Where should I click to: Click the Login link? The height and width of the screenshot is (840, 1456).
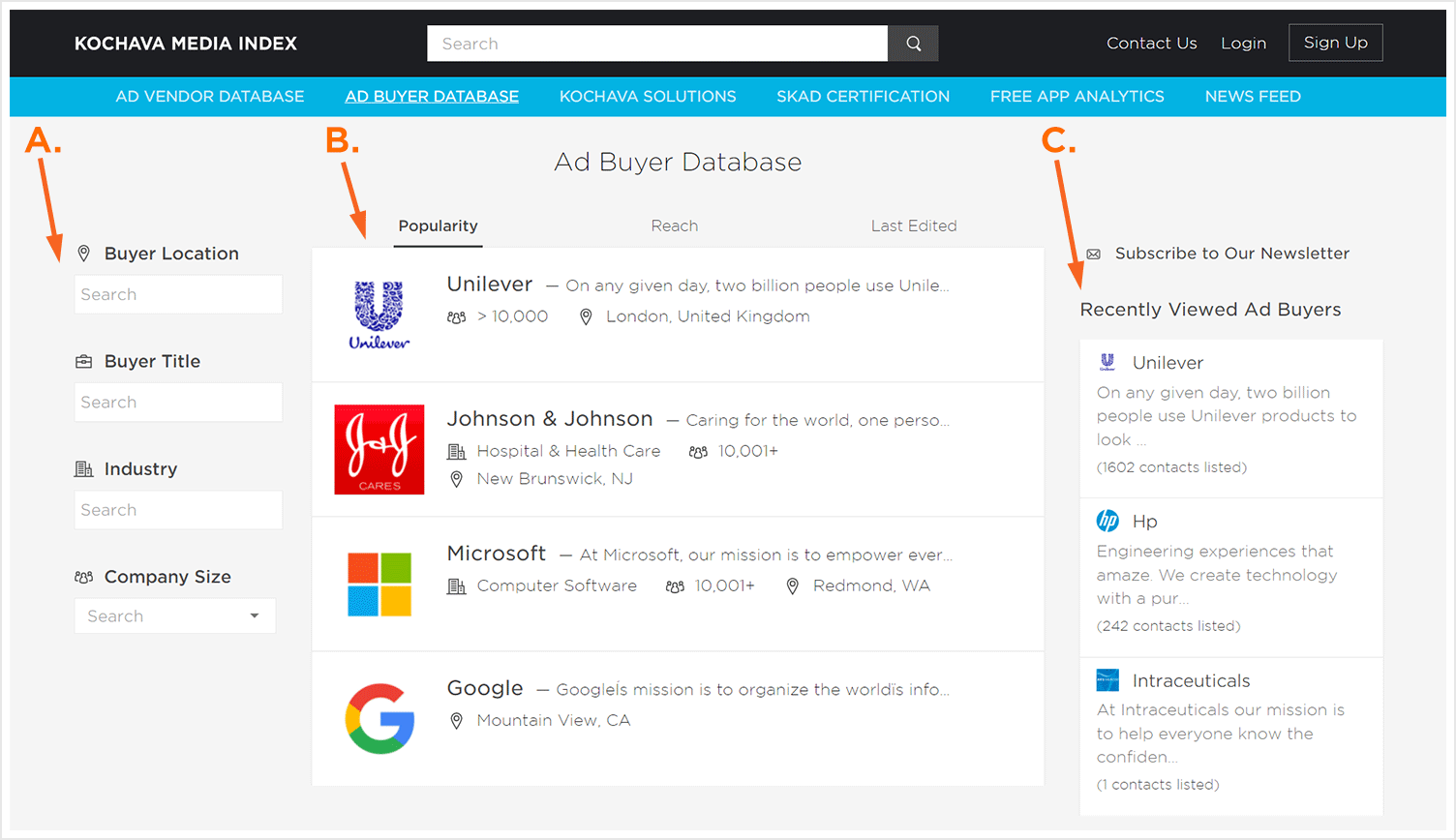pos(1244,44)
